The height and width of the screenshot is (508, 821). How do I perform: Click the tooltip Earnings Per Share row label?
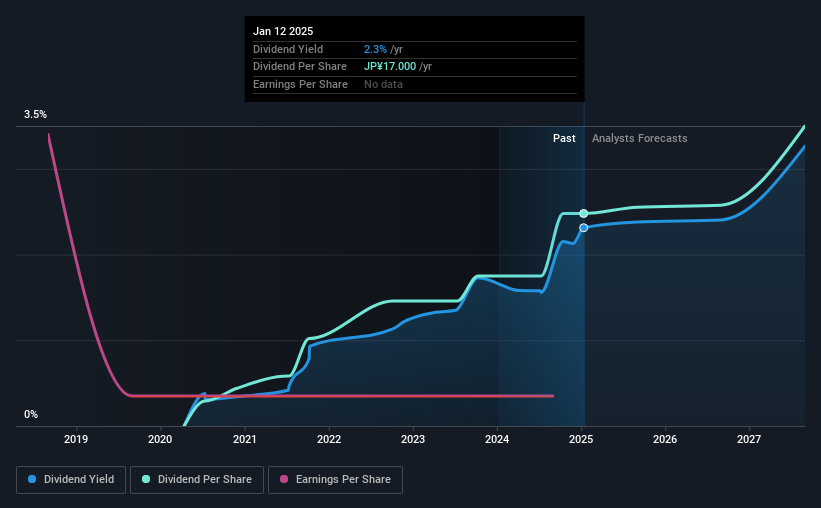[x=300, y=84]
